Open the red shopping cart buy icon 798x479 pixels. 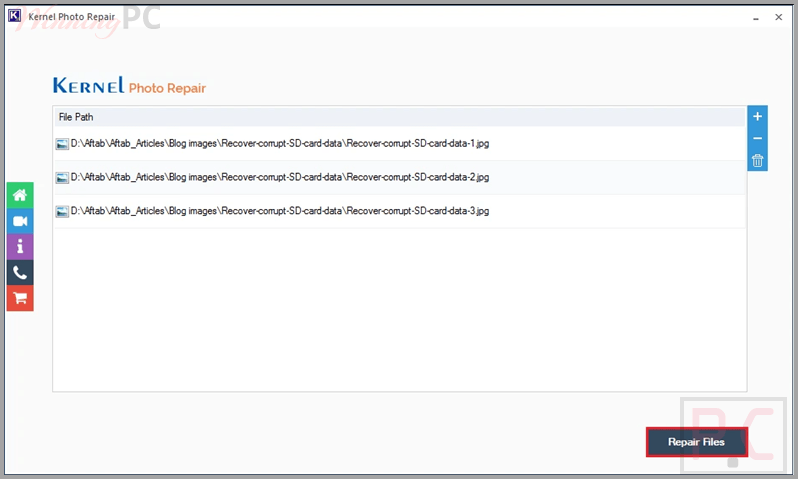(20, 298)
